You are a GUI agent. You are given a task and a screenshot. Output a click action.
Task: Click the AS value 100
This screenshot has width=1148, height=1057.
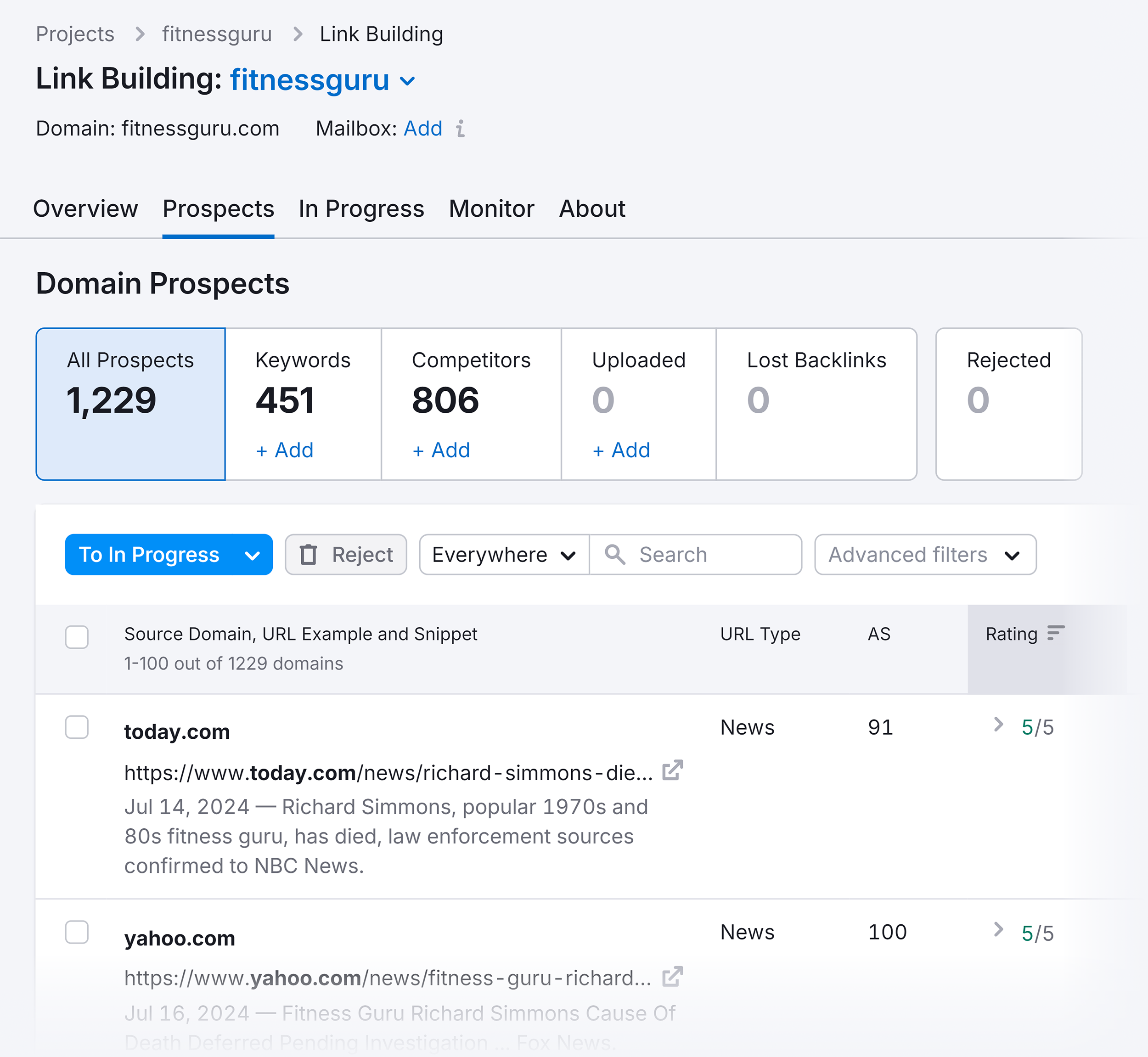tap(887, 932)
